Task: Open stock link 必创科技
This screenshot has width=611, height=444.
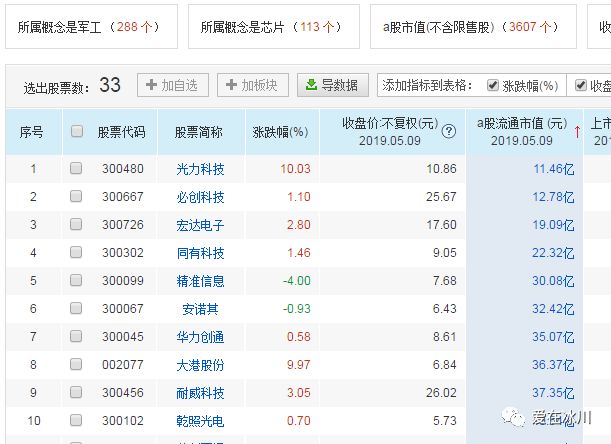Action: pyautogui.click(x=200, y=197)
